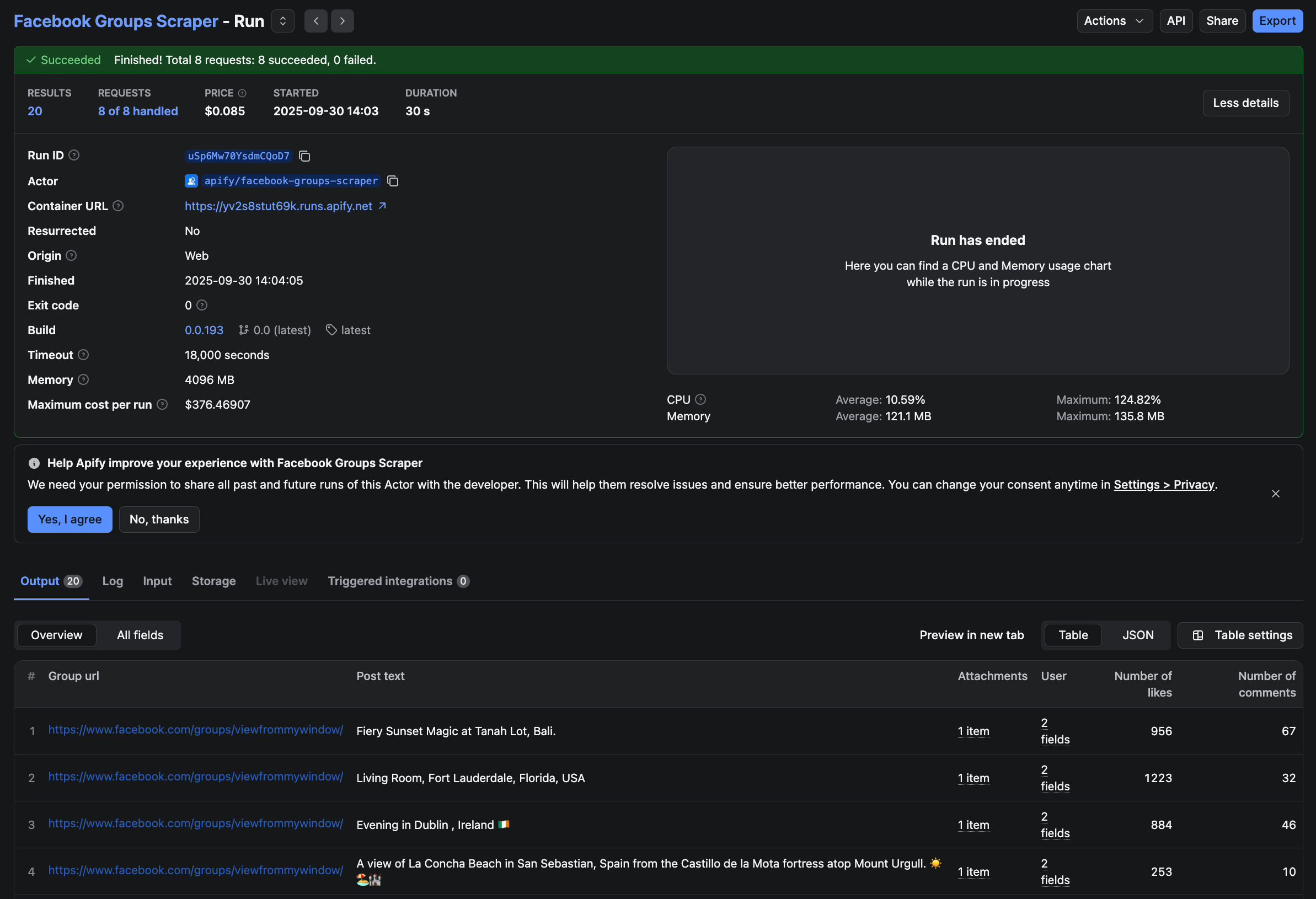The width and height of the screenshot is (1316, 899).
Task: Go to the previous run arrow
Action: (x=316, y=21)
